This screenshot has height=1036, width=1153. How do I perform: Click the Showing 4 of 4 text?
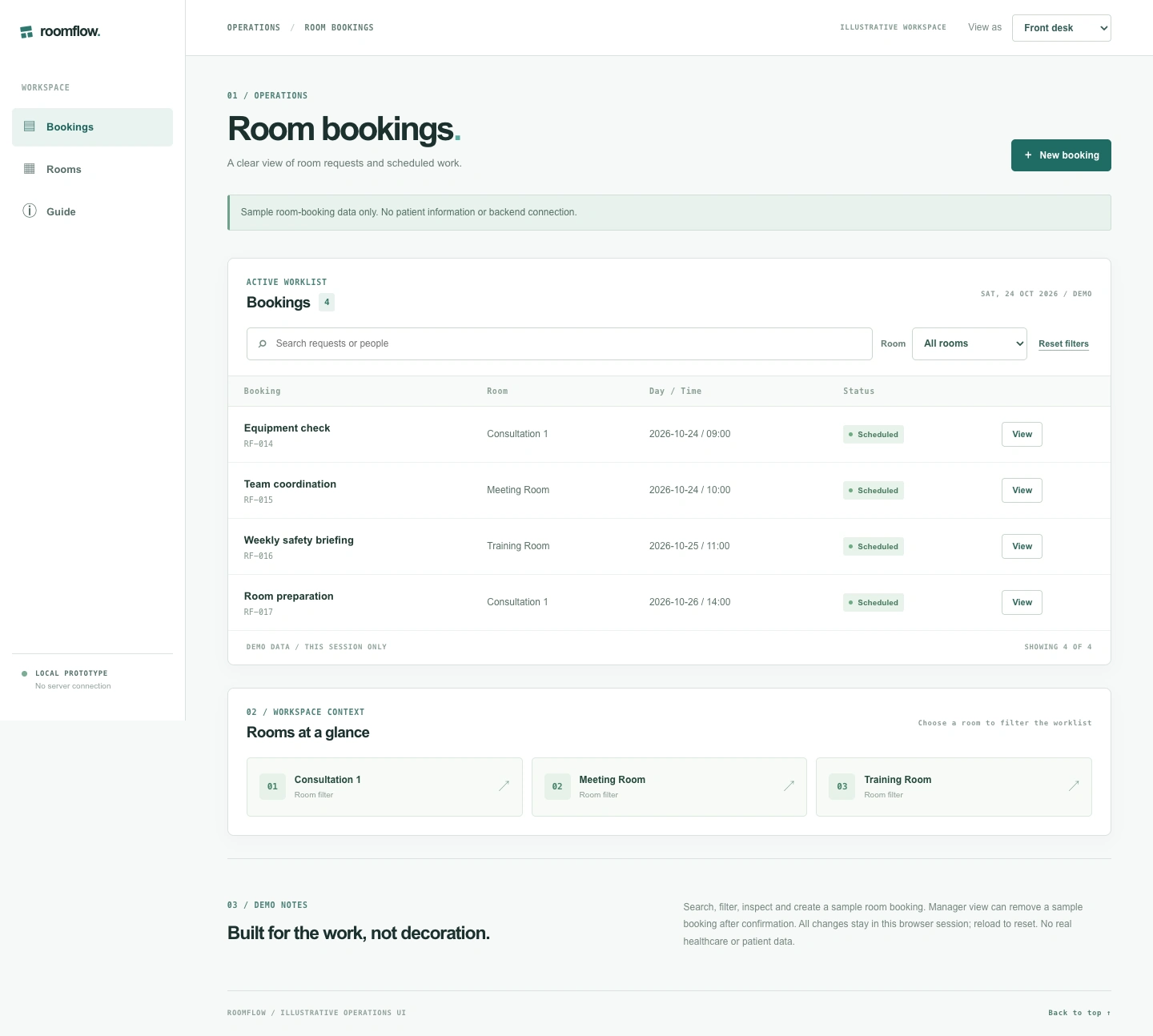[x=1058, y=647]
